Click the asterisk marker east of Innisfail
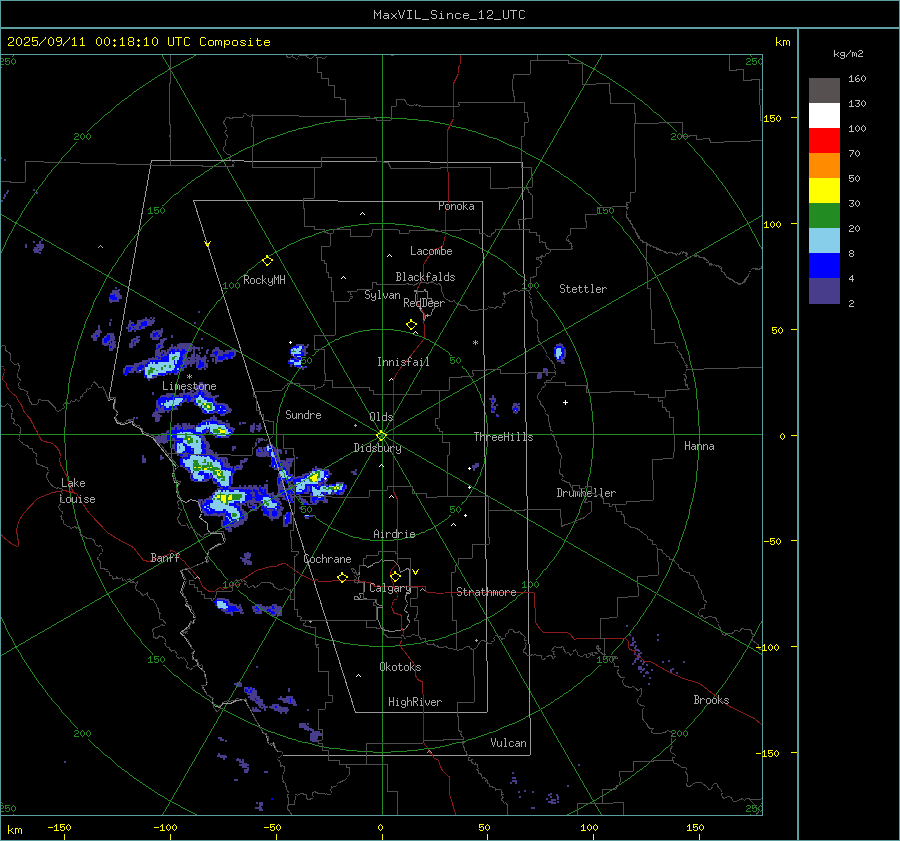The width and height of the screenshot is (900, 841). tap(475, 343)
